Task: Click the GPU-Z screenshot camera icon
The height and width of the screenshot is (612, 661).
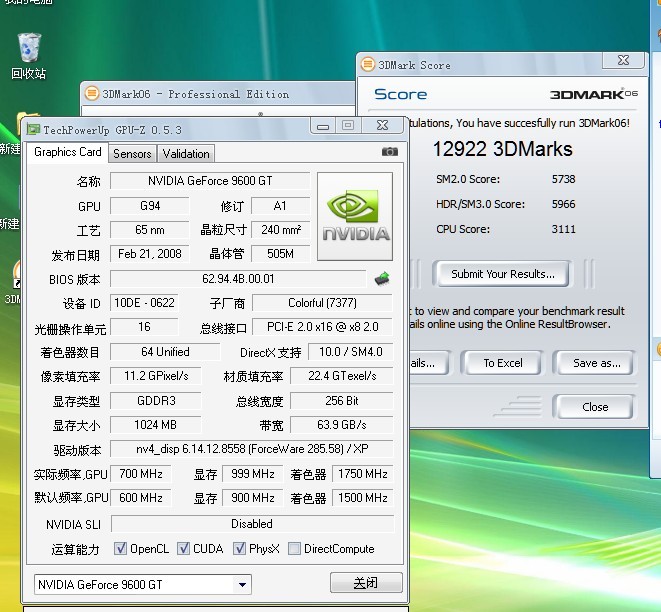Action: pyautogui.click(x=390, y=151)
